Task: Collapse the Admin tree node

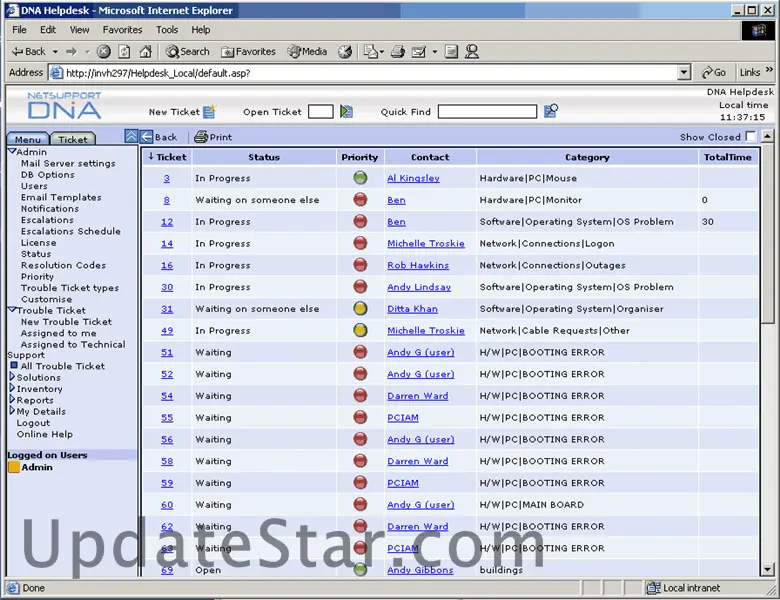Action: (12, 151)
